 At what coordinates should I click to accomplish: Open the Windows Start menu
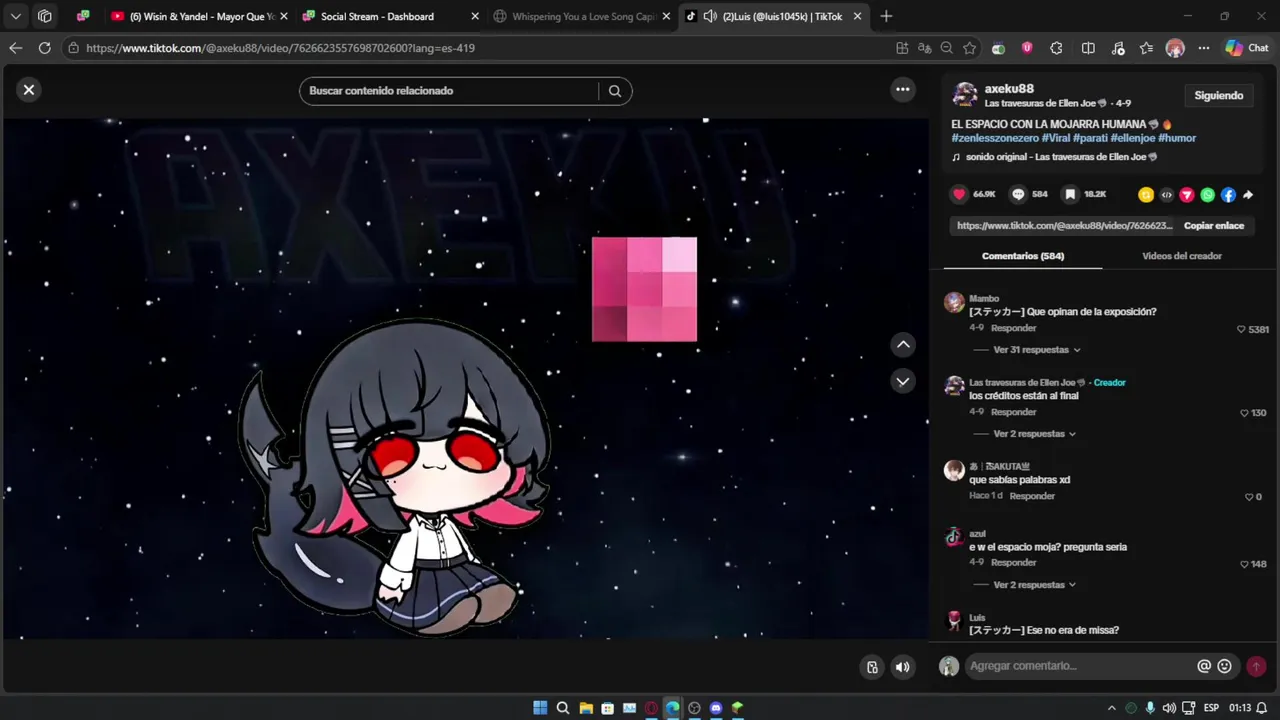click(540, 708)
